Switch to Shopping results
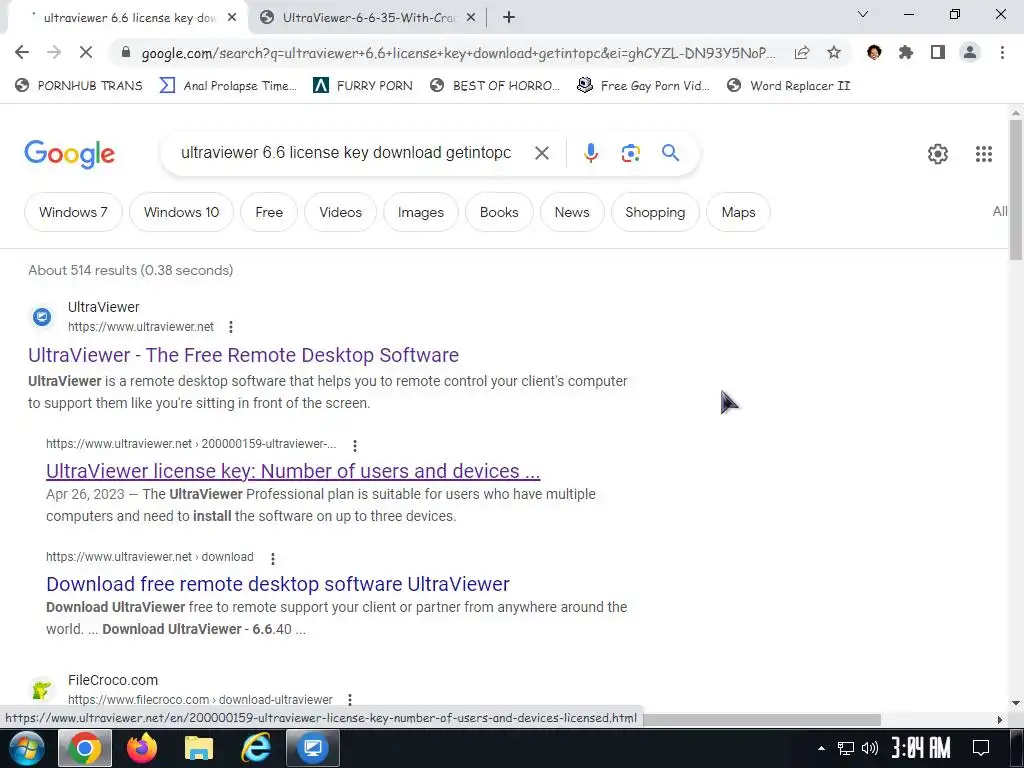 click(x=655, y=212)
